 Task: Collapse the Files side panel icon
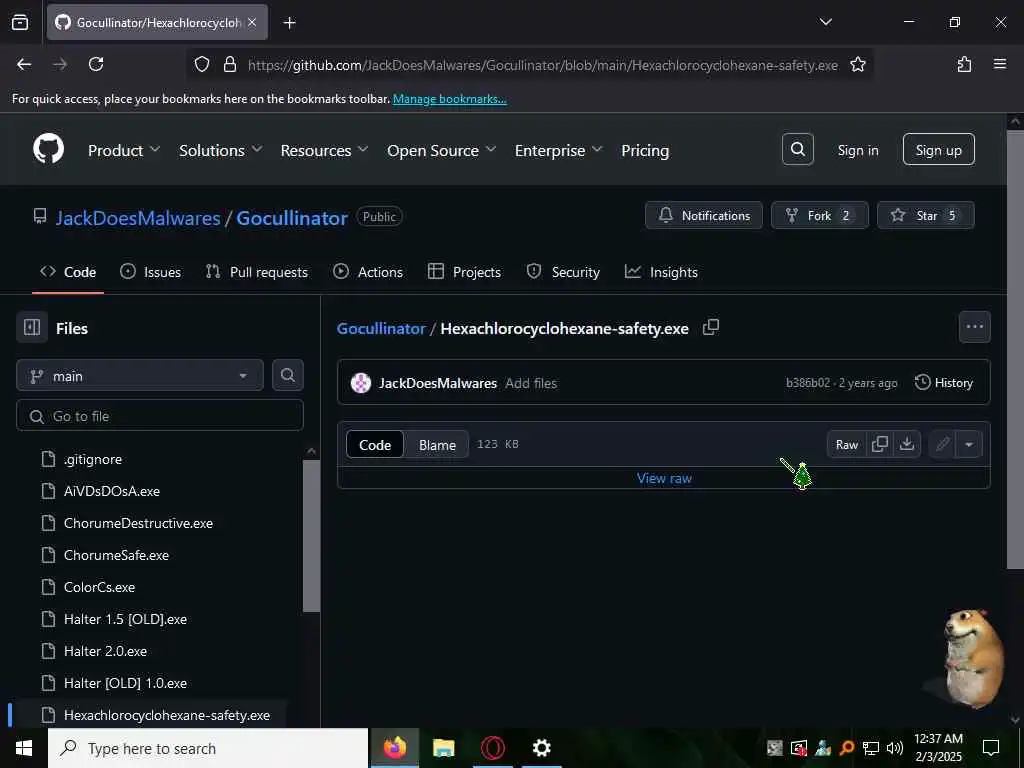(x=32, y=328)
